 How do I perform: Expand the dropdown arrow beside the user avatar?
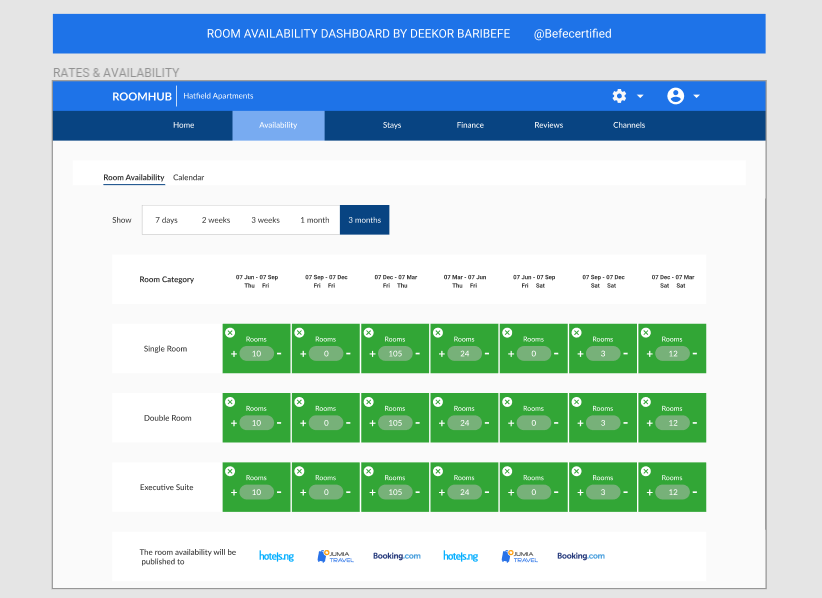[x=696, y=96]
